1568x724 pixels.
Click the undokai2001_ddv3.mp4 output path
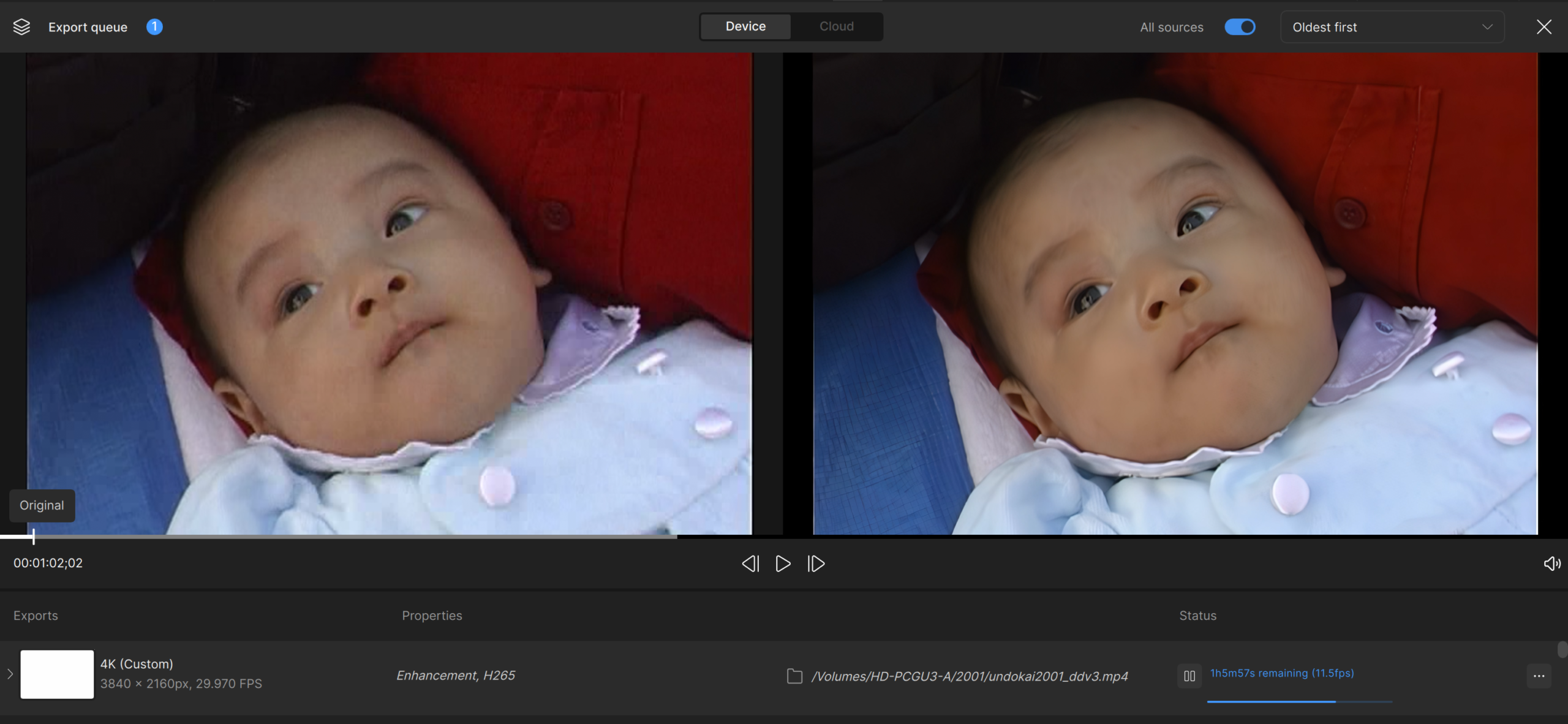969,676
